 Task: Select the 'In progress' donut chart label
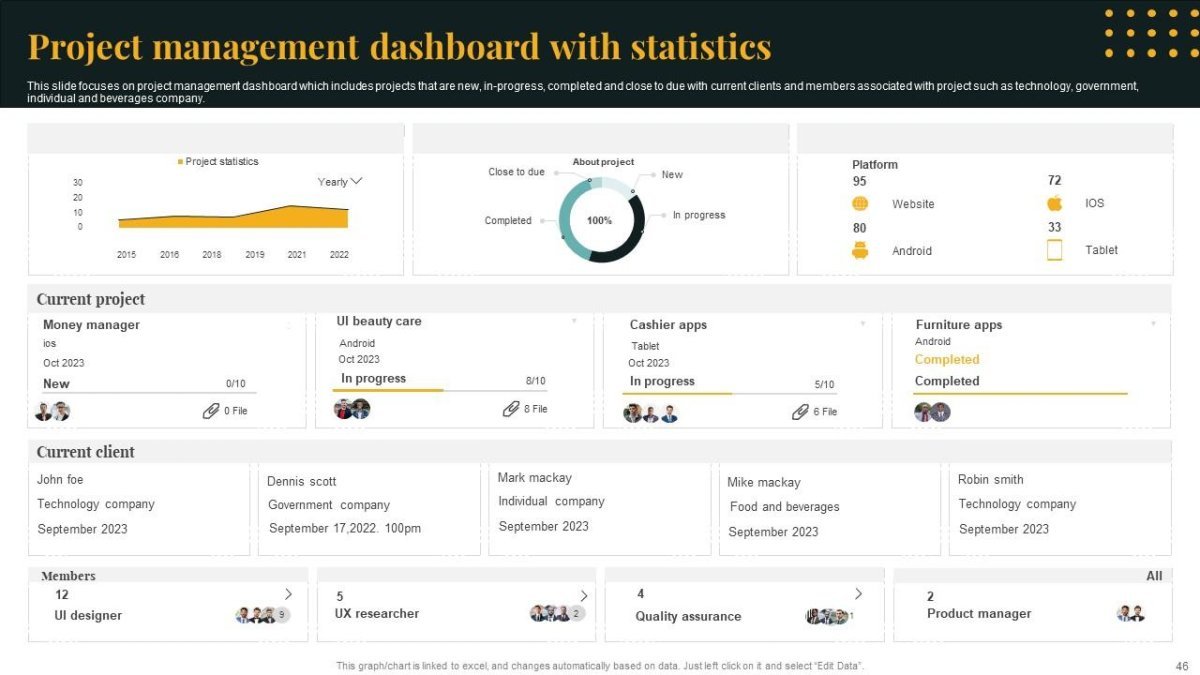[699, 215]
